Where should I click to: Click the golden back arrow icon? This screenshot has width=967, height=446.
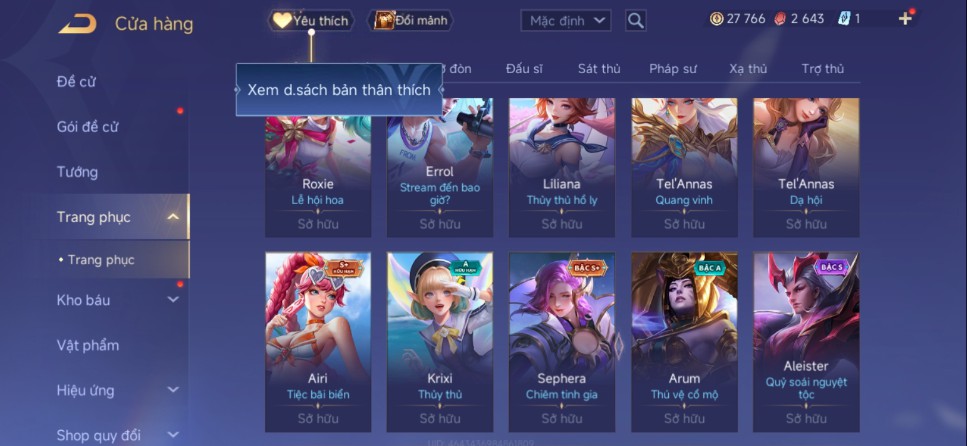[78, 24]
